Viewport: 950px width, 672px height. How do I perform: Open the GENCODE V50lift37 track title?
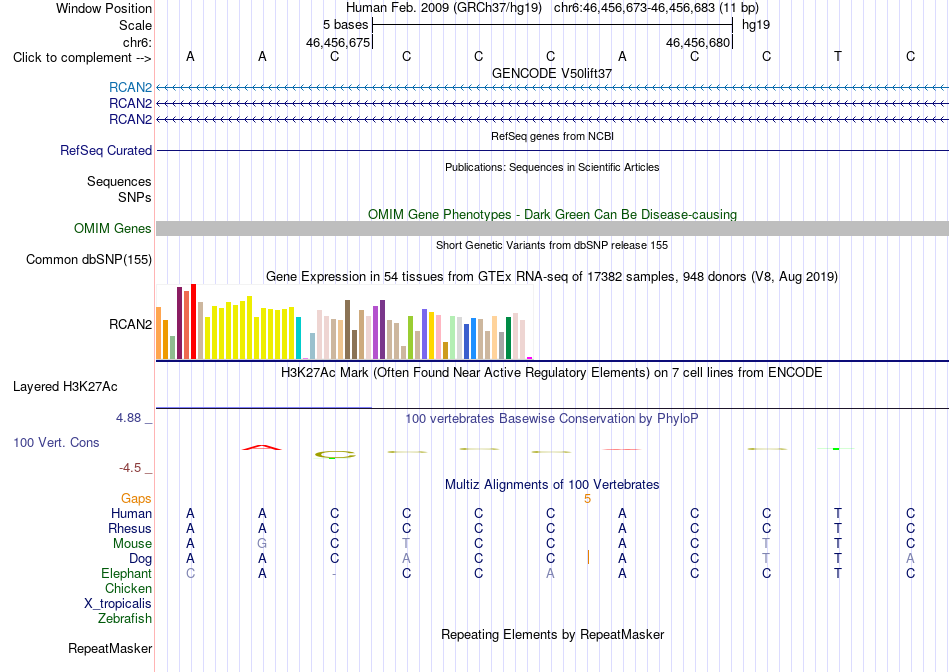coord(552,73)
